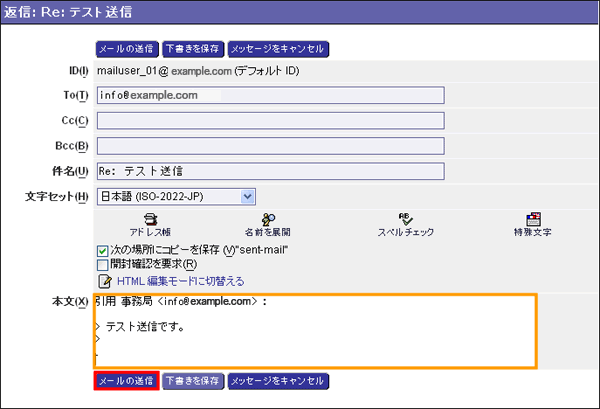This screenshot has height=409, width=600.
Task: Click bottom 下書きを保存 save draft button
Action: (x=193, y=381)
